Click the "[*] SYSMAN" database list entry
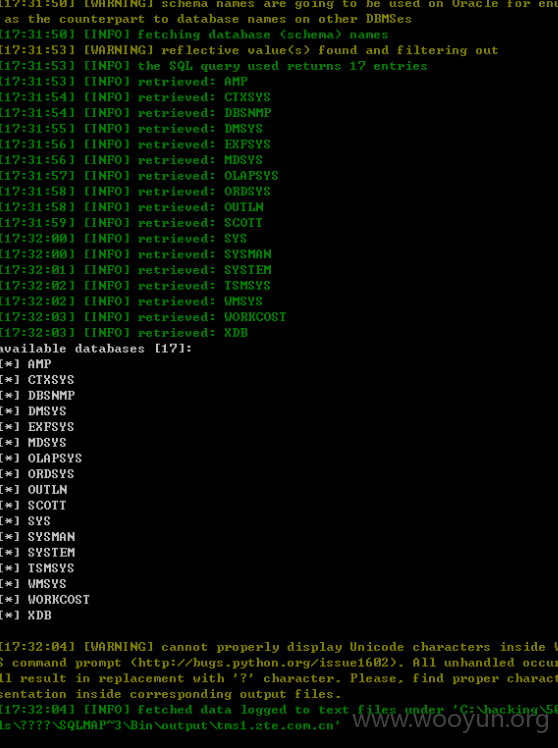 38,537
